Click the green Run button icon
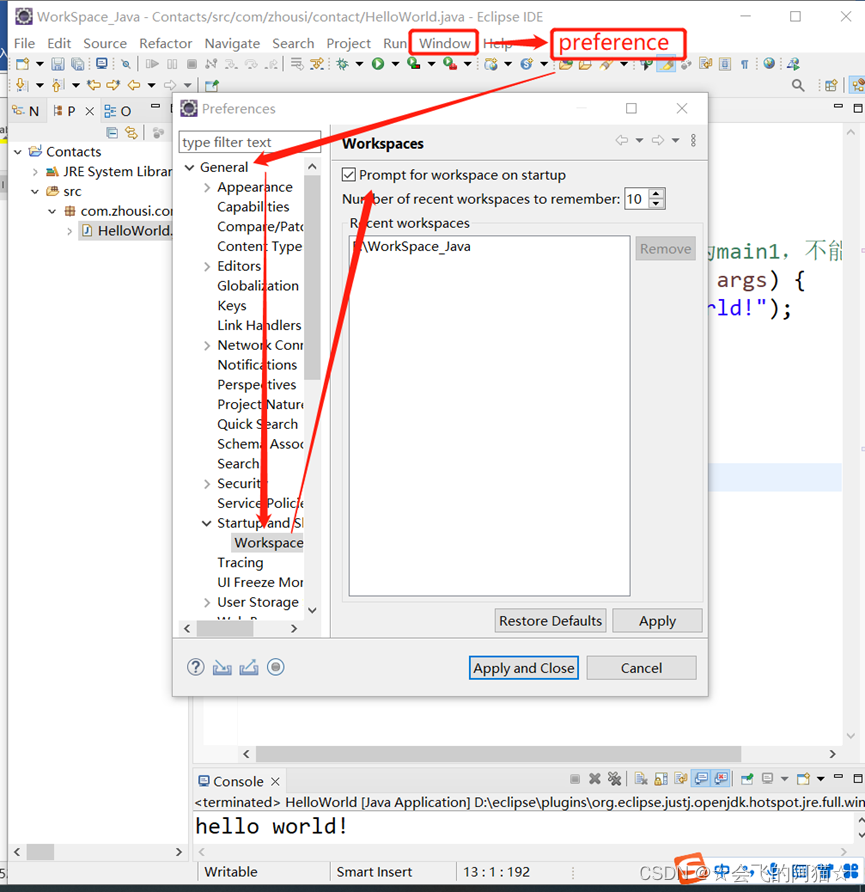Image resolution: width=865 pixels, height=892 pixels. tap(378, 64)
